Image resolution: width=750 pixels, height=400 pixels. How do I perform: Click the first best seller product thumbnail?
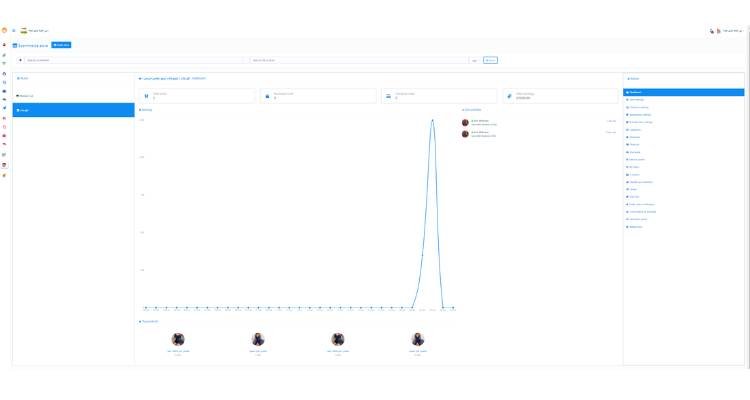click(x=178, y=340)
